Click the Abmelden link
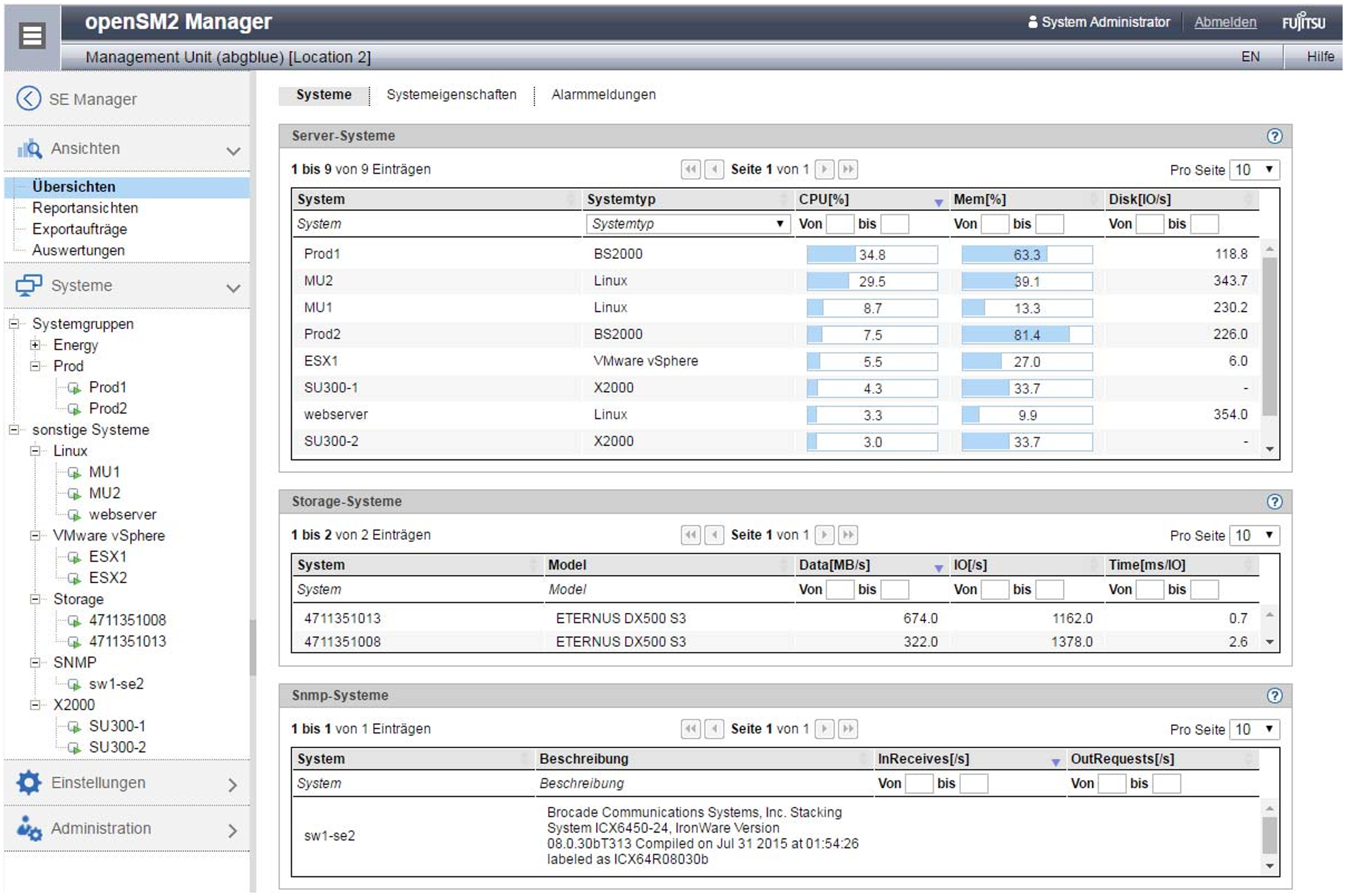 1224,22
